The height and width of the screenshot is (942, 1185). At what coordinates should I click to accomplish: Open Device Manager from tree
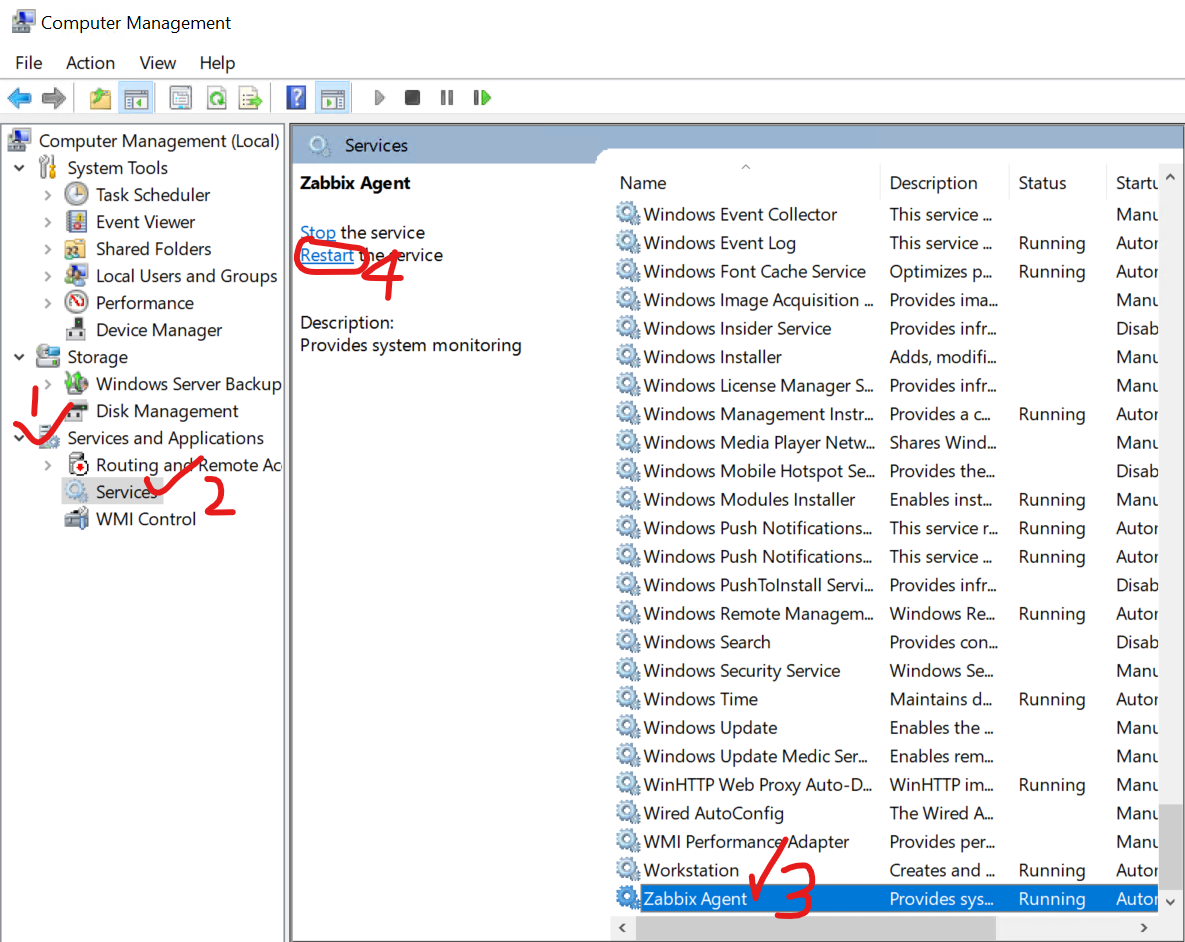[x=159, y=330]
